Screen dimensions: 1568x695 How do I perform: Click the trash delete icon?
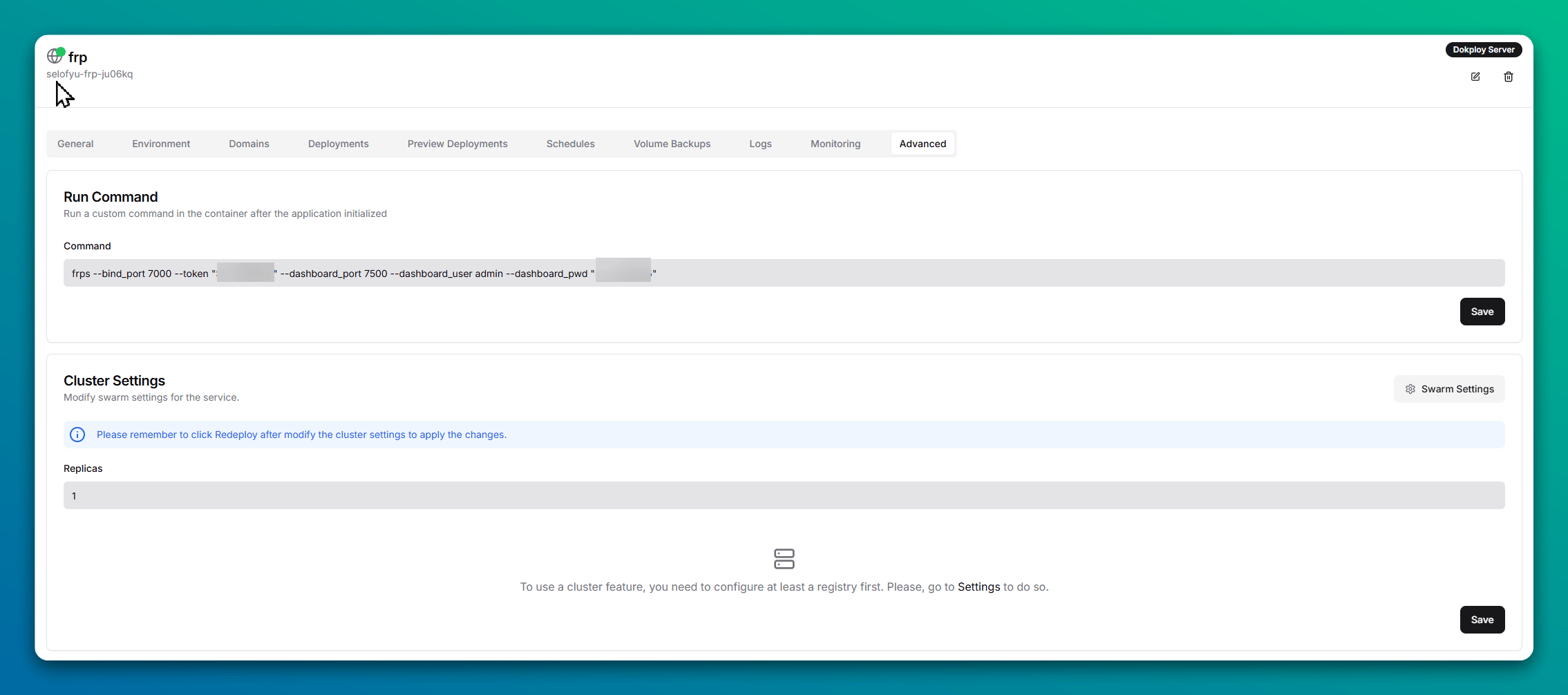coord(1508,77)
